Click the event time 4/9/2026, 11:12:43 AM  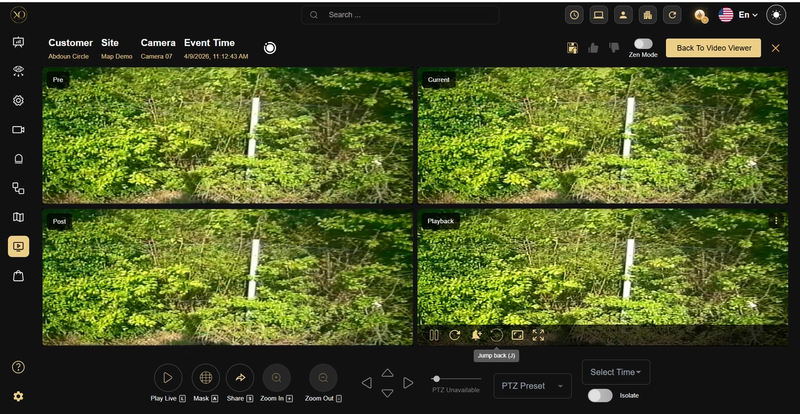216,57
